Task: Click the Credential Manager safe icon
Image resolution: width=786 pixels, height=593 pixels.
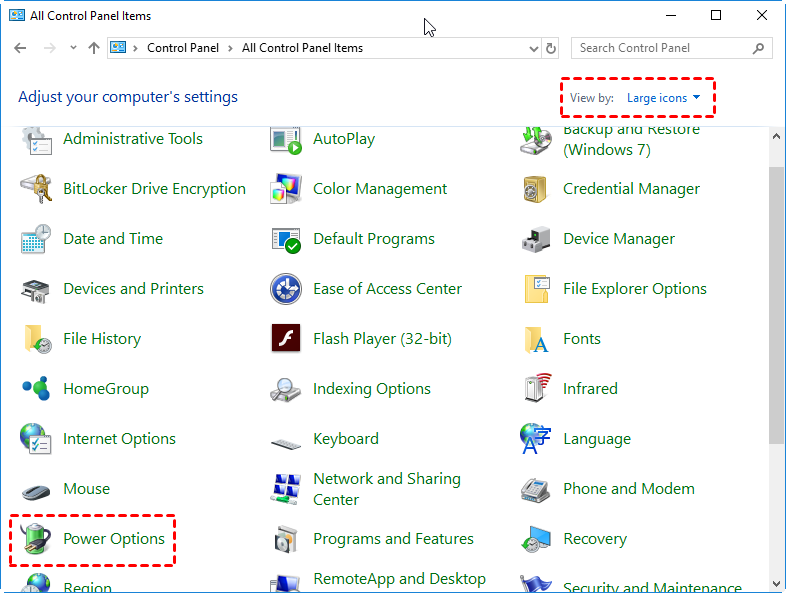Action: (536, 189)
